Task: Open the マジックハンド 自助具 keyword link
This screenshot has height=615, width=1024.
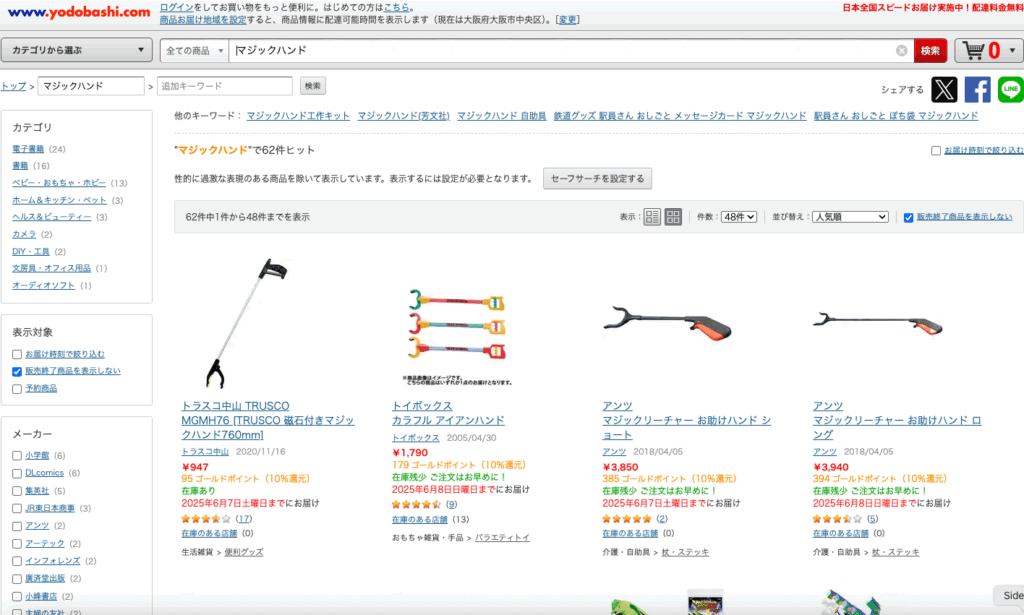Action: pyautogui.click(x=502, y=116)
